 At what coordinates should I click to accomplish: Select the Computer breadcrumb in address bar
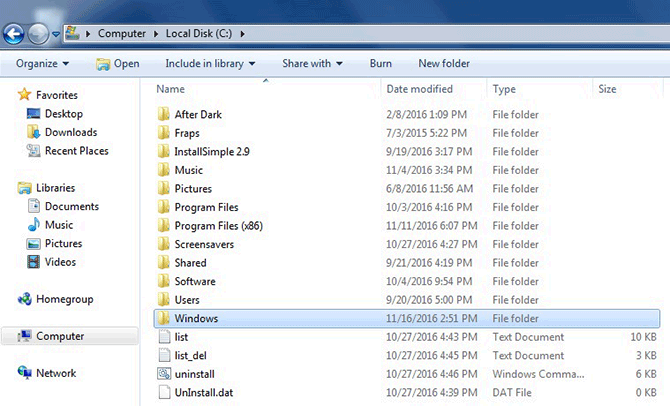(x=122, y=33)
